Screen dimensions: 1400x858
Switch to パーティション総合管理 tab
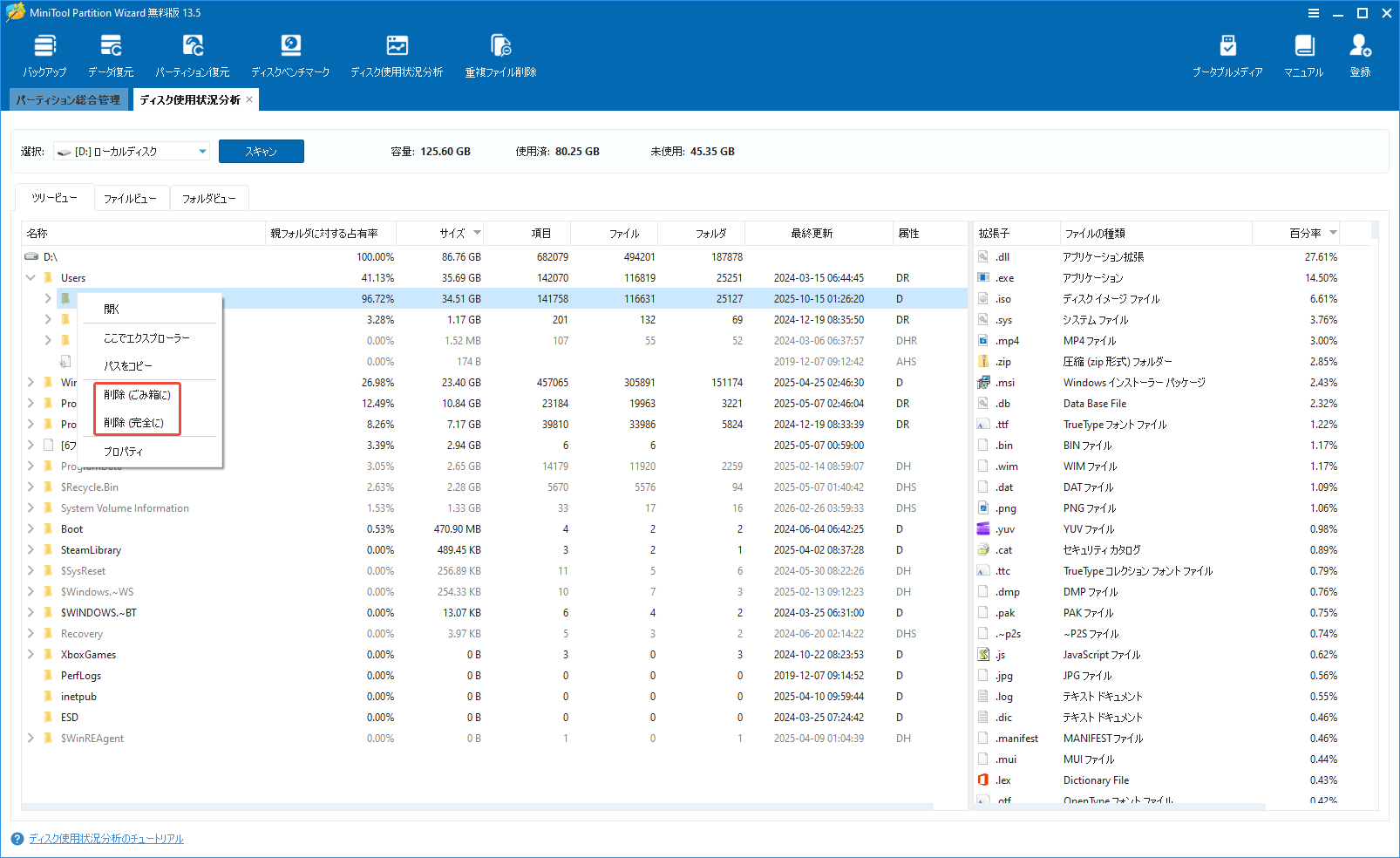(67, 99)
